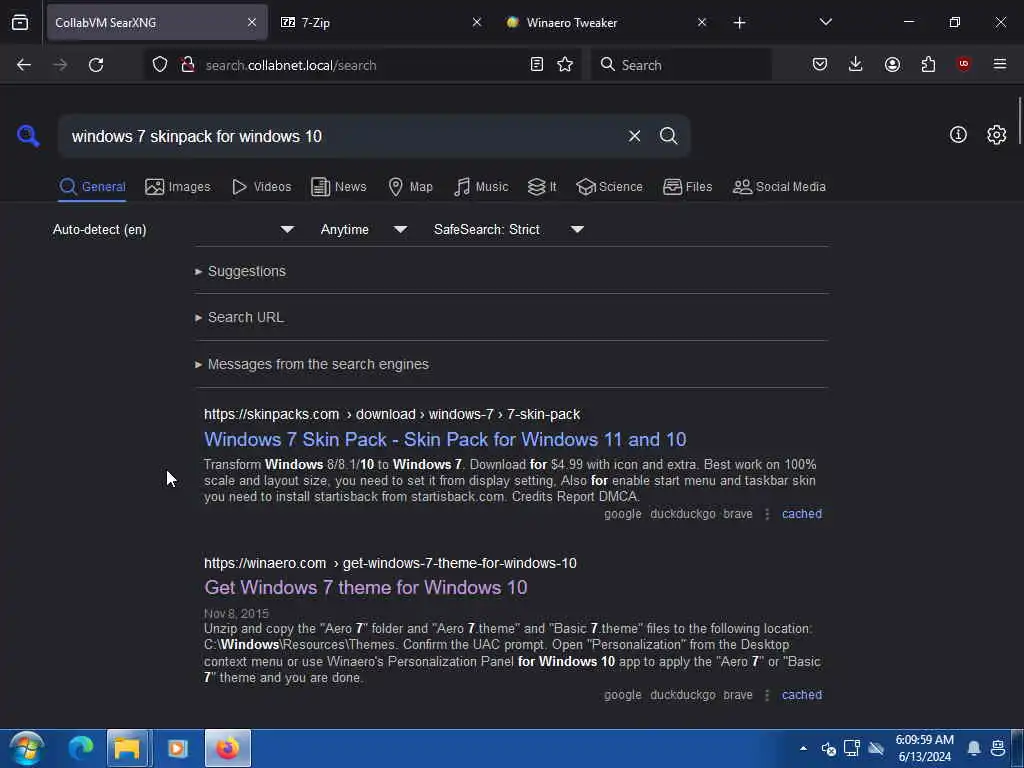
Task: Focus the SearXNG search query field
Action: (x=343, y=136)
